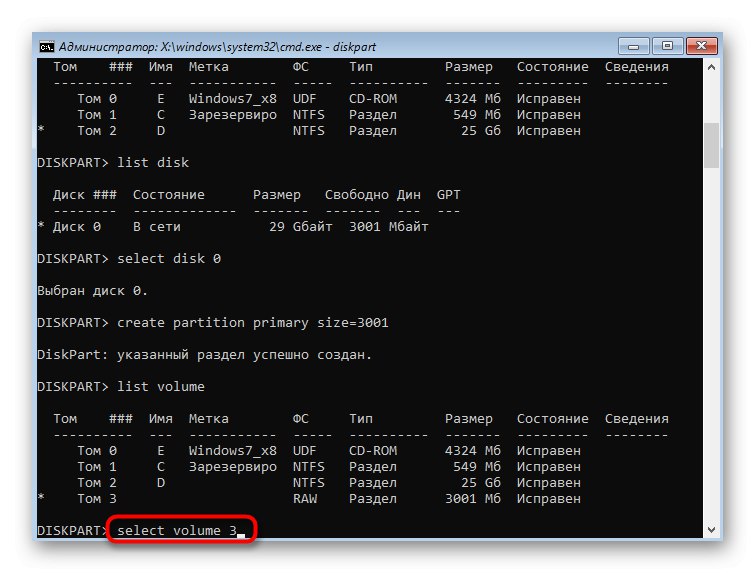Click the cmd.exe icon in title bar

[47, 47]
